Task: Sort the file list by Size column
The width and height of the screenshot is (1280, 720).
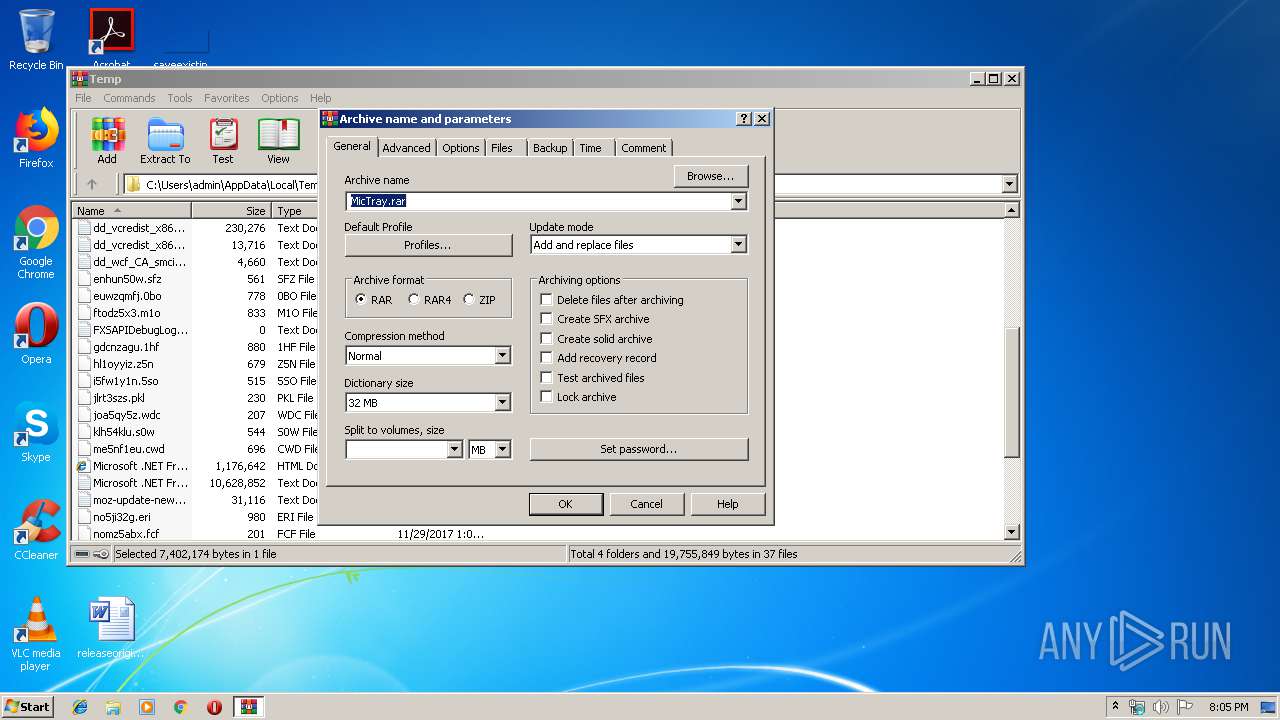Action: pos(231,211)
